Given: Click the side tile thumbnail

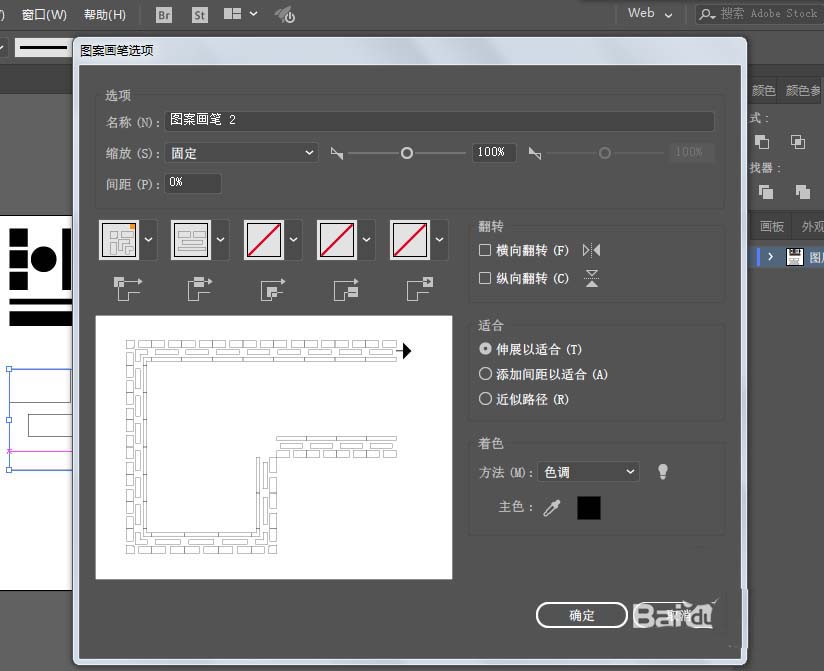Looking at the screenshot, I should click(191, 240).
